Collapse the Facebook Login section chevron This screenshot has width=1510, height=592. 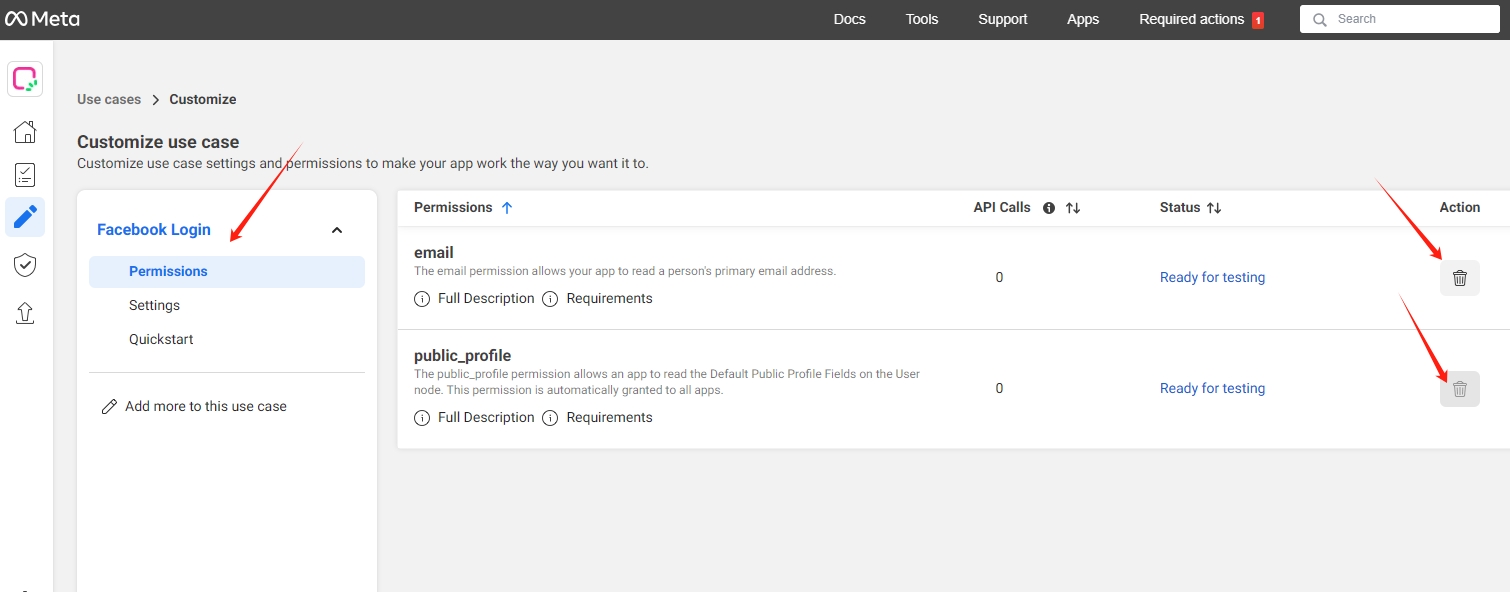tap(336, 229)
